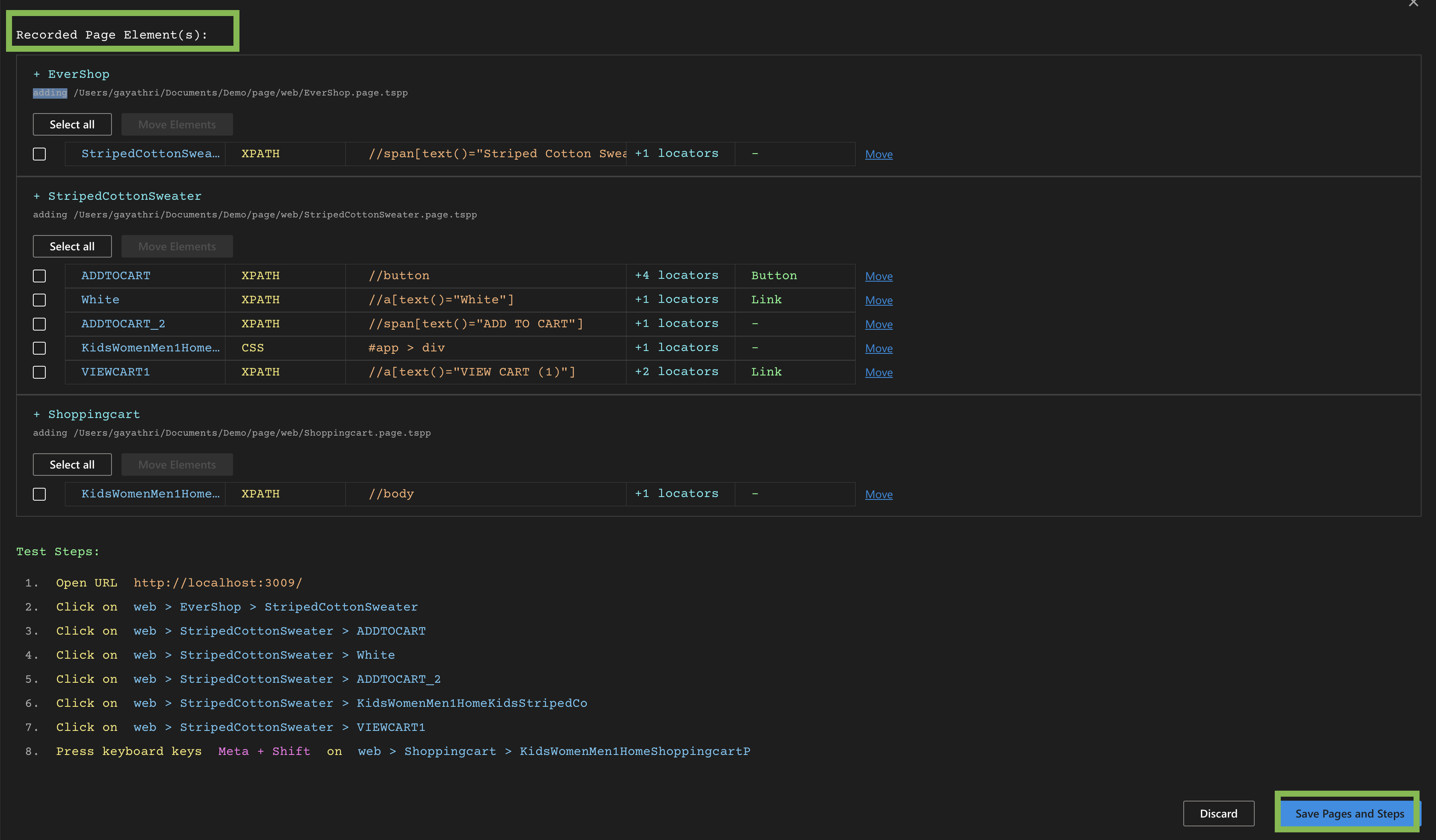
Task: Click the localhost:3009 URL in step 1
Action: [218, 583]
